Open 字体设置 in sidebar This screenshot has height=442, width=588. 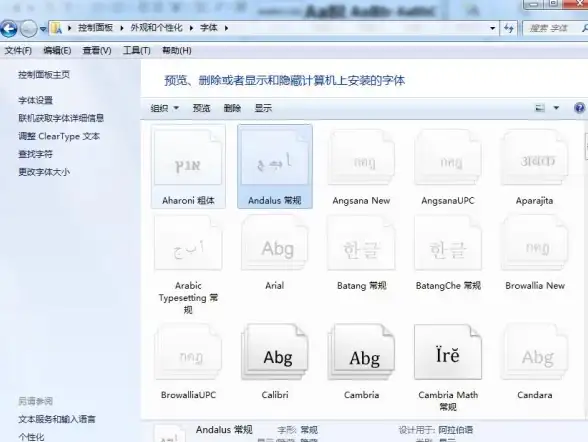36,100
